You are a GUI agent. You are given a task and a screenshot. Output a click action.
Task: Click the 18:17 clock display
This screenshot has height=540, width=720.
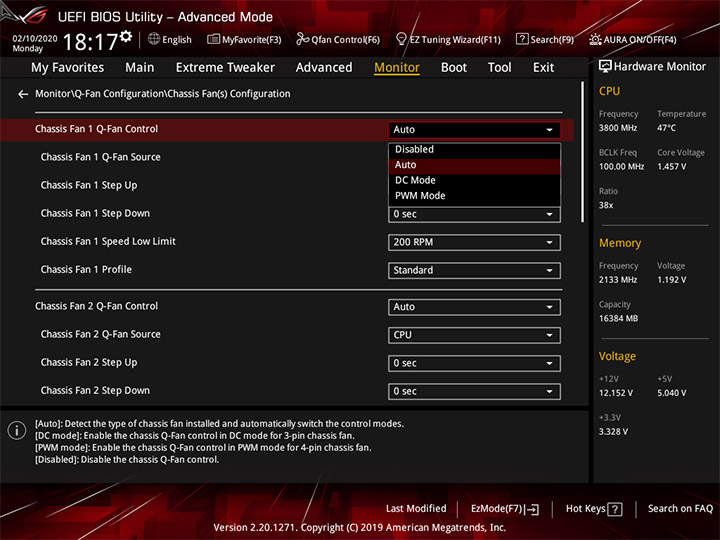tap(90, 42)
